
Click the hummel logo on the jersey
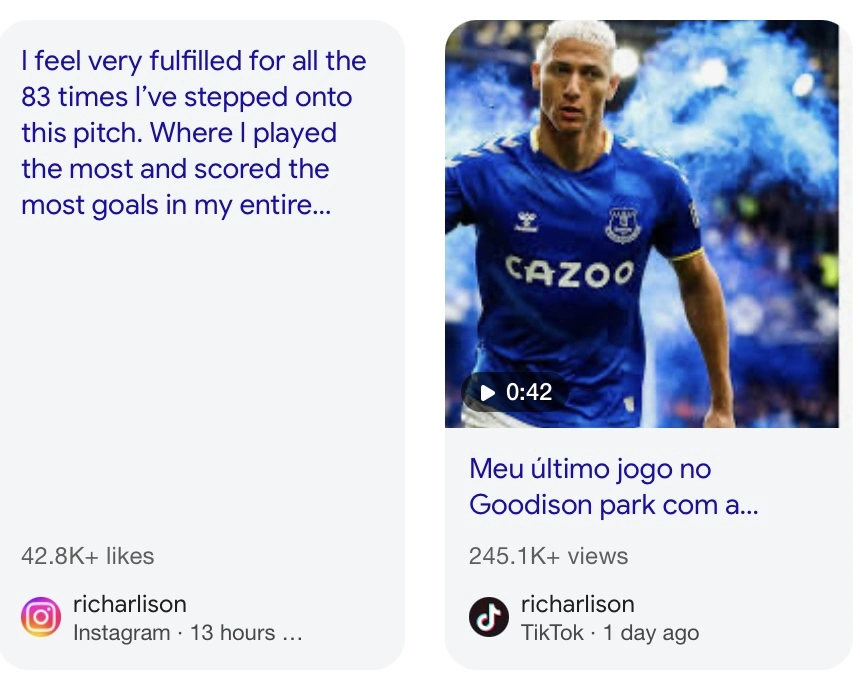coord(527,220)
